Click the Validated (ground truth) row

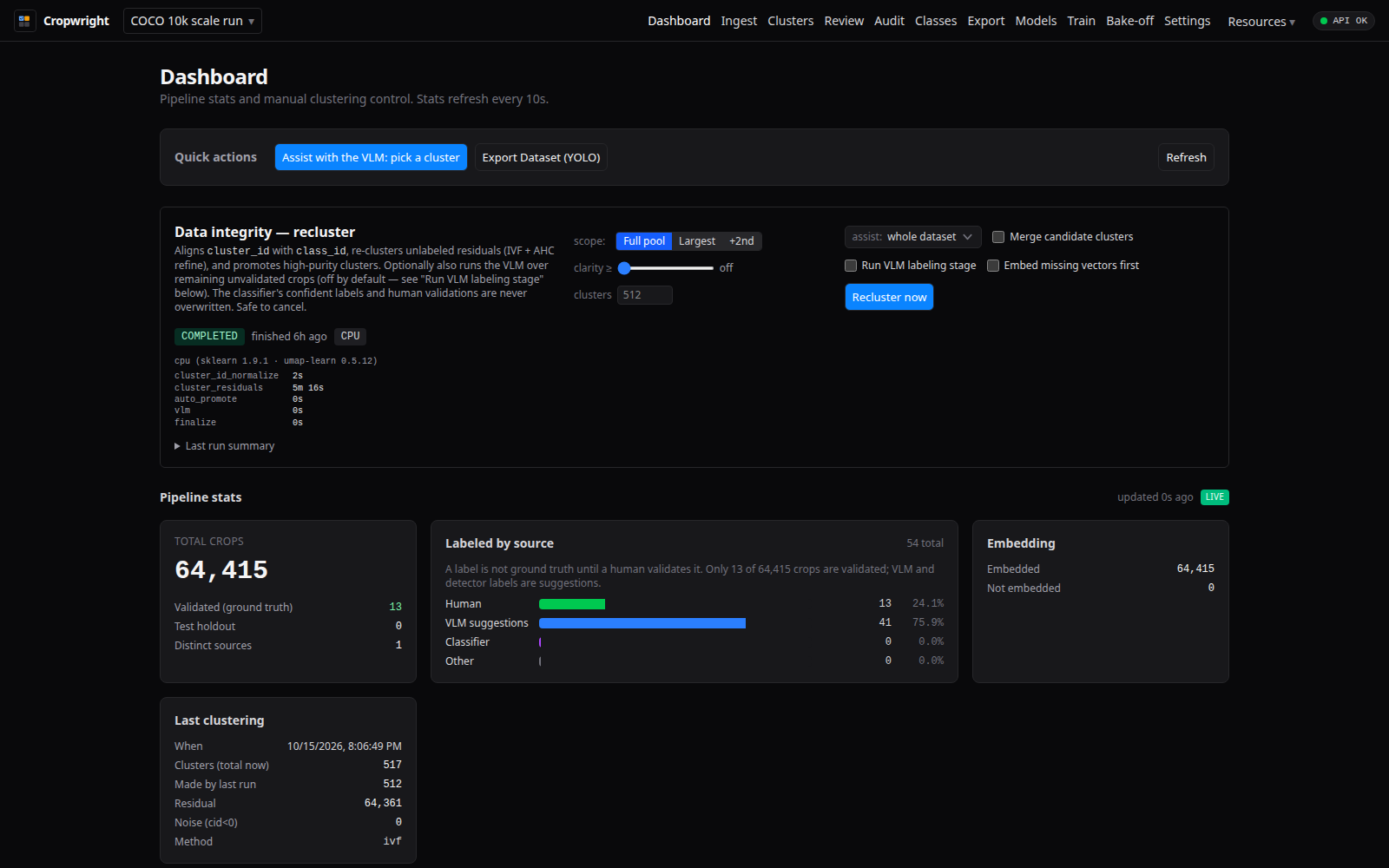click(288, 608)
